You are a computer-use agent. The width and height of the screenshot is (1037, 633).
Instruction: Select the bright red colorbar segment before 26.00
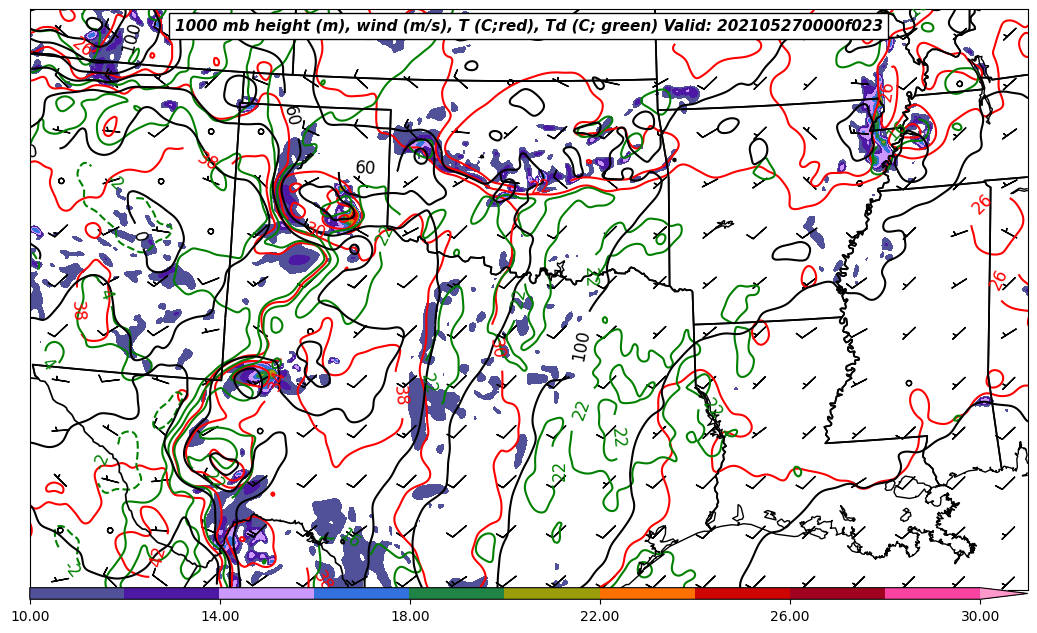pos(742,593)
